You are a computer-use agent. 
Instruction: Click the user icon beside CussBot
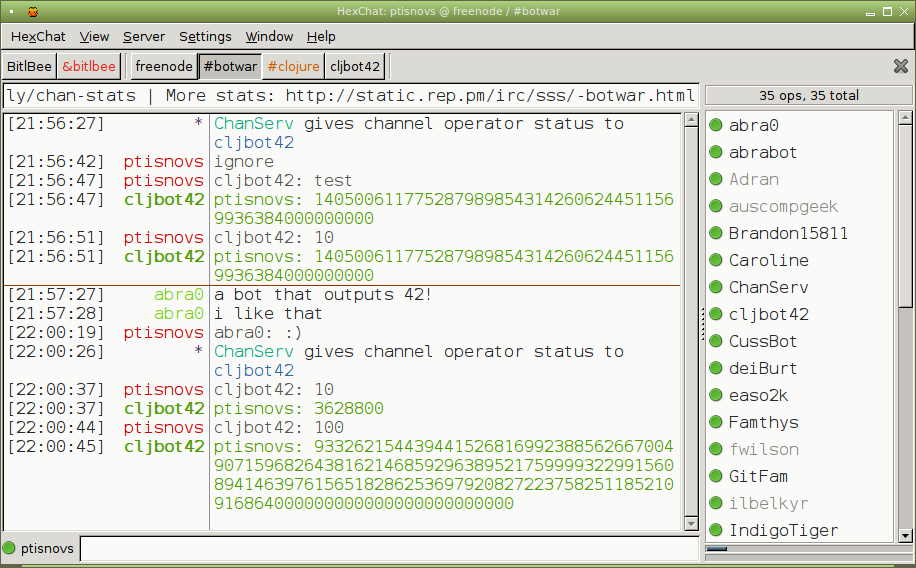[716, 341]
